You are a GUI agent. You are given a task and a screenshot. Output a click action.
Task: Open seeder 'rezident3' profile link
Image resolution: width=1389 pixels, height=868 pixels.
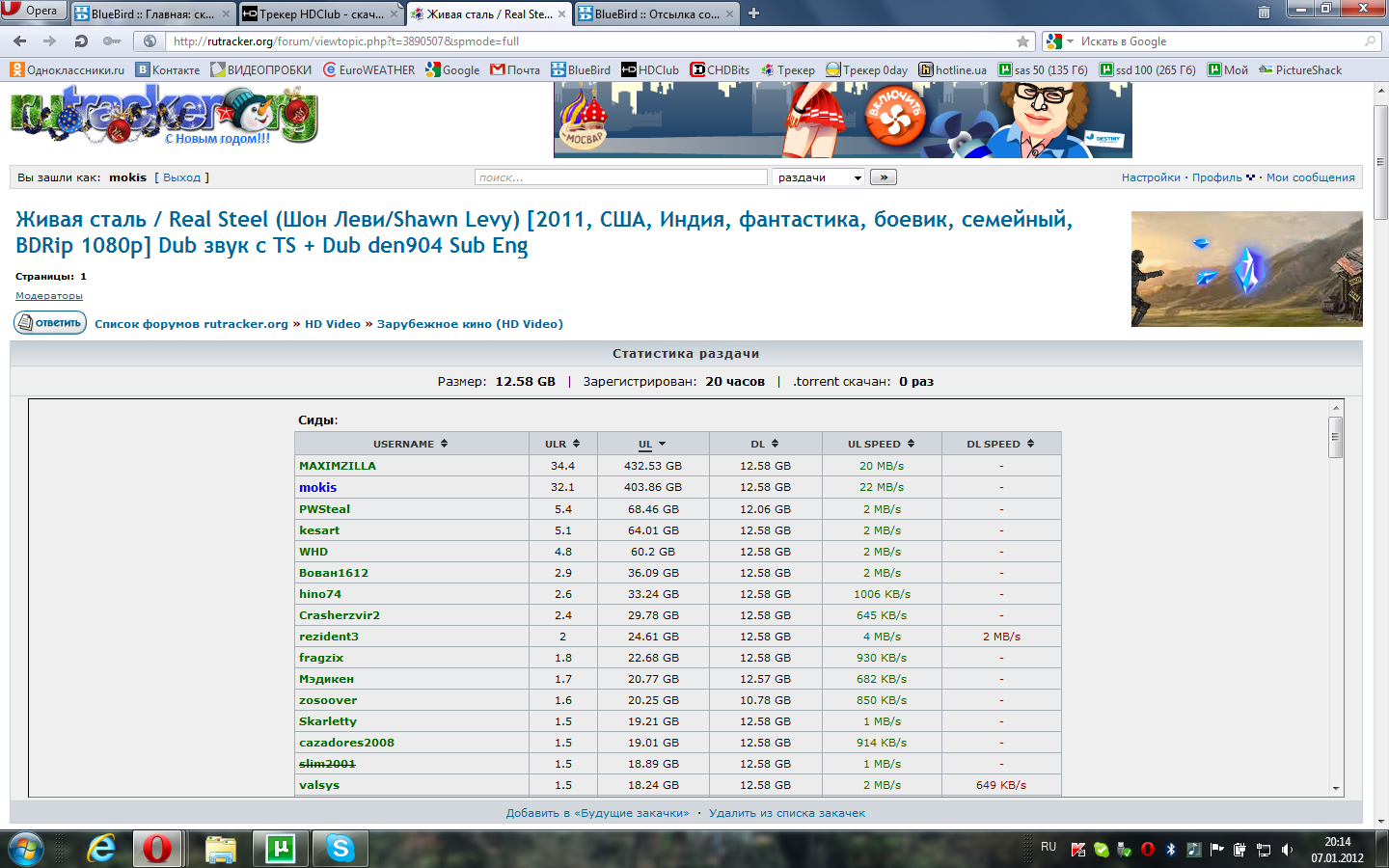329,637
